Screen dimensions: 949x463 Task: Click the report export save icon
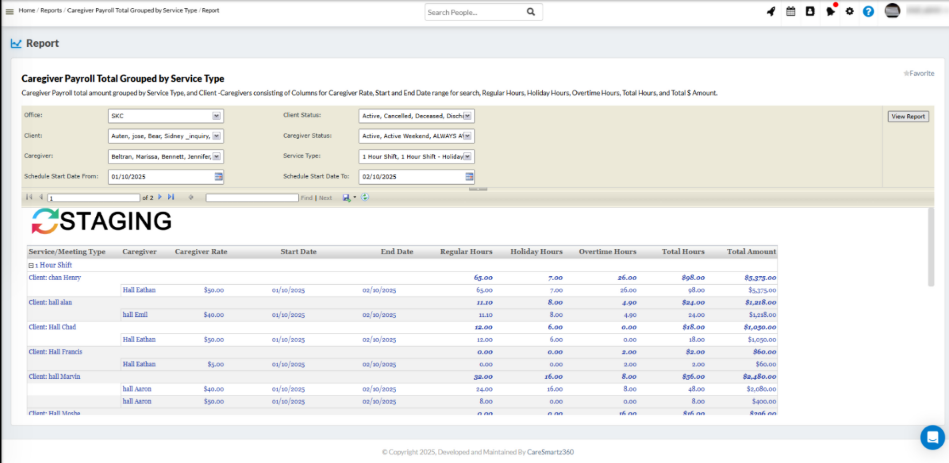coord(346,197)
